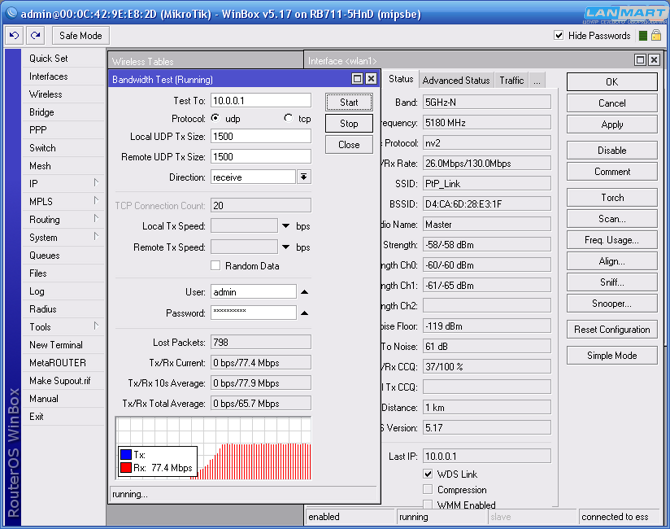Click the Torch button
Image resolution: width=670 pixels, height=529 pixels.
[x=612, y=197]
